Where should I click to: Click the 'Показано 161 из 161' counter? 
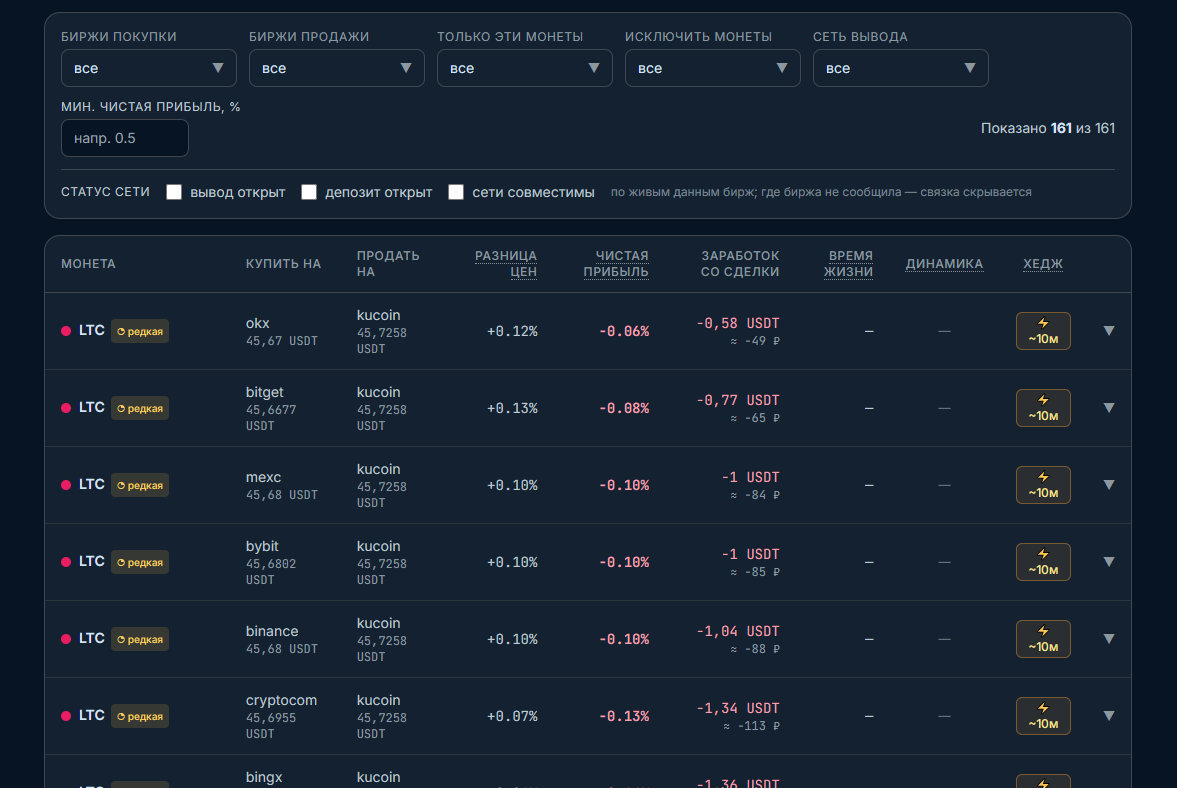tap(1048, 128)
